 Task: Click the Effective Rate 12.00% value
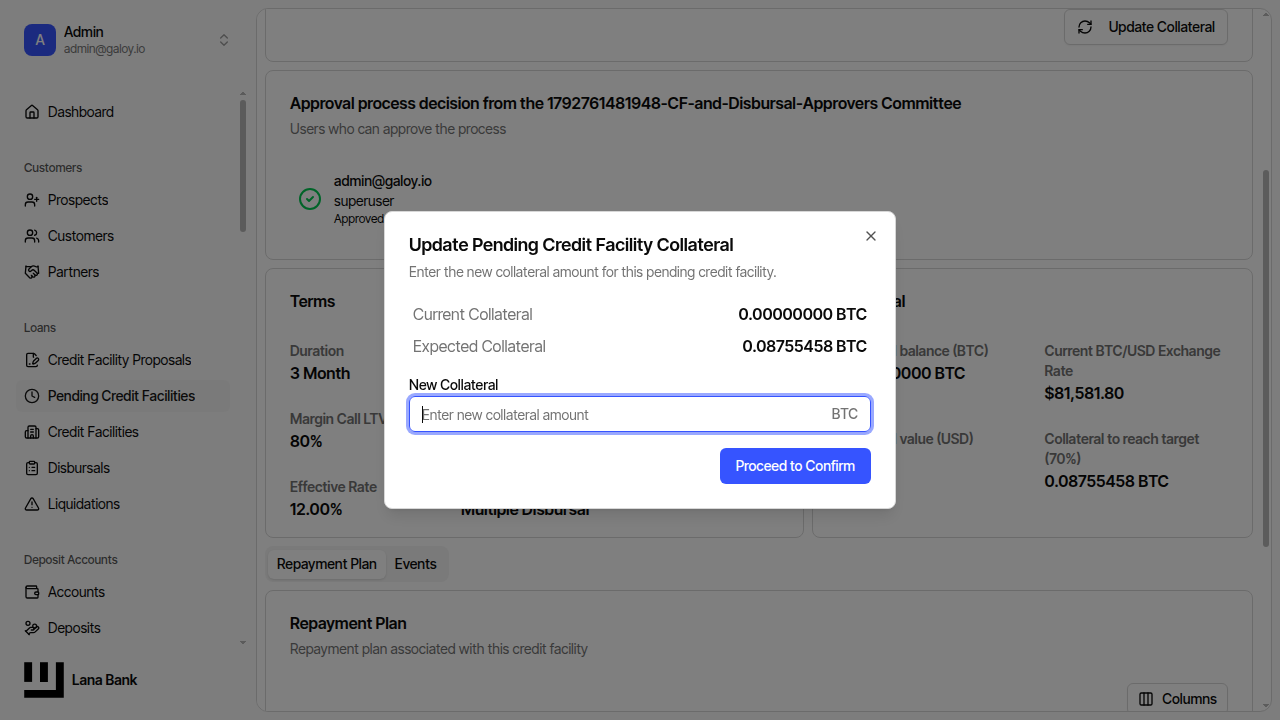(x=316, y=509)
